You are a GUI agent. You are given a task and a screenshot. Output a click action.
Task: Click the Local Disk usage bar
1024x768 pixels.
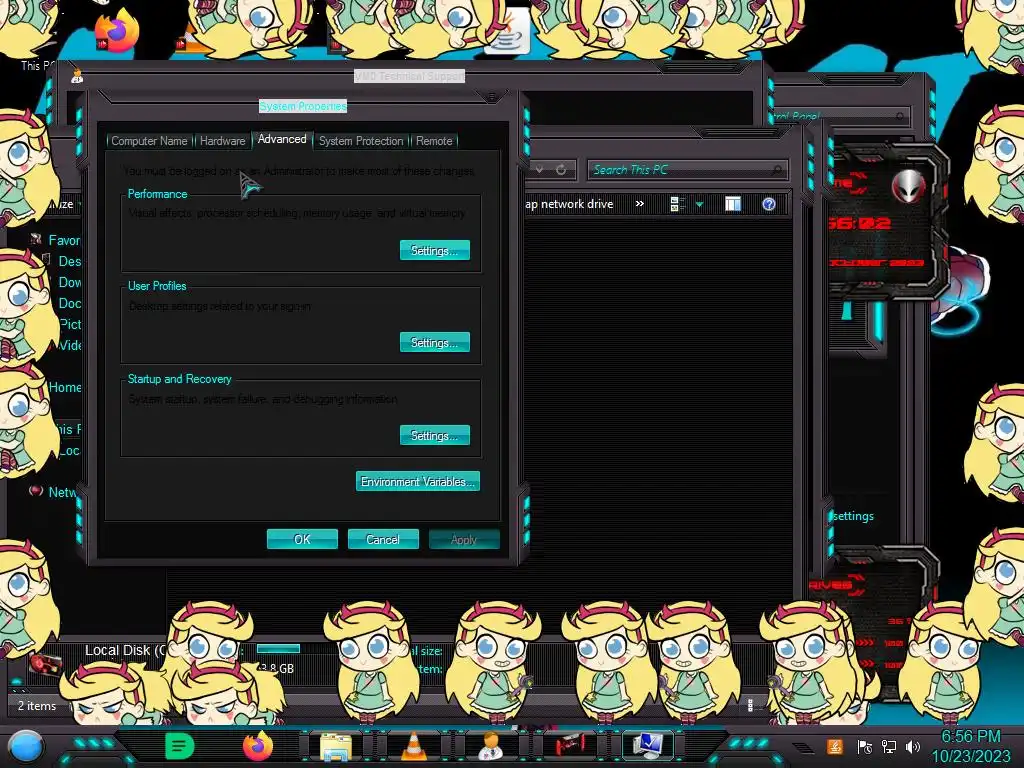click(278, 648)
